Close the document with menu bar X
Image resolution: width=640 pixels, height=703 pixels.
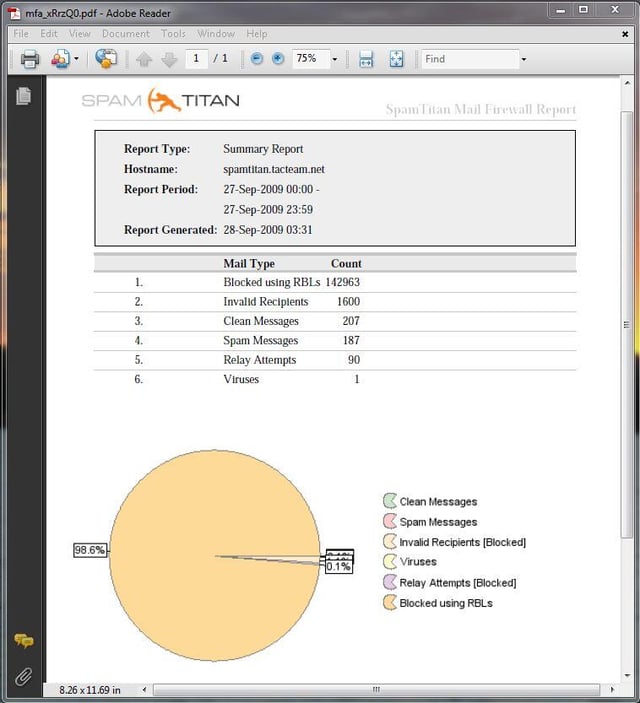tap(625, 34)
